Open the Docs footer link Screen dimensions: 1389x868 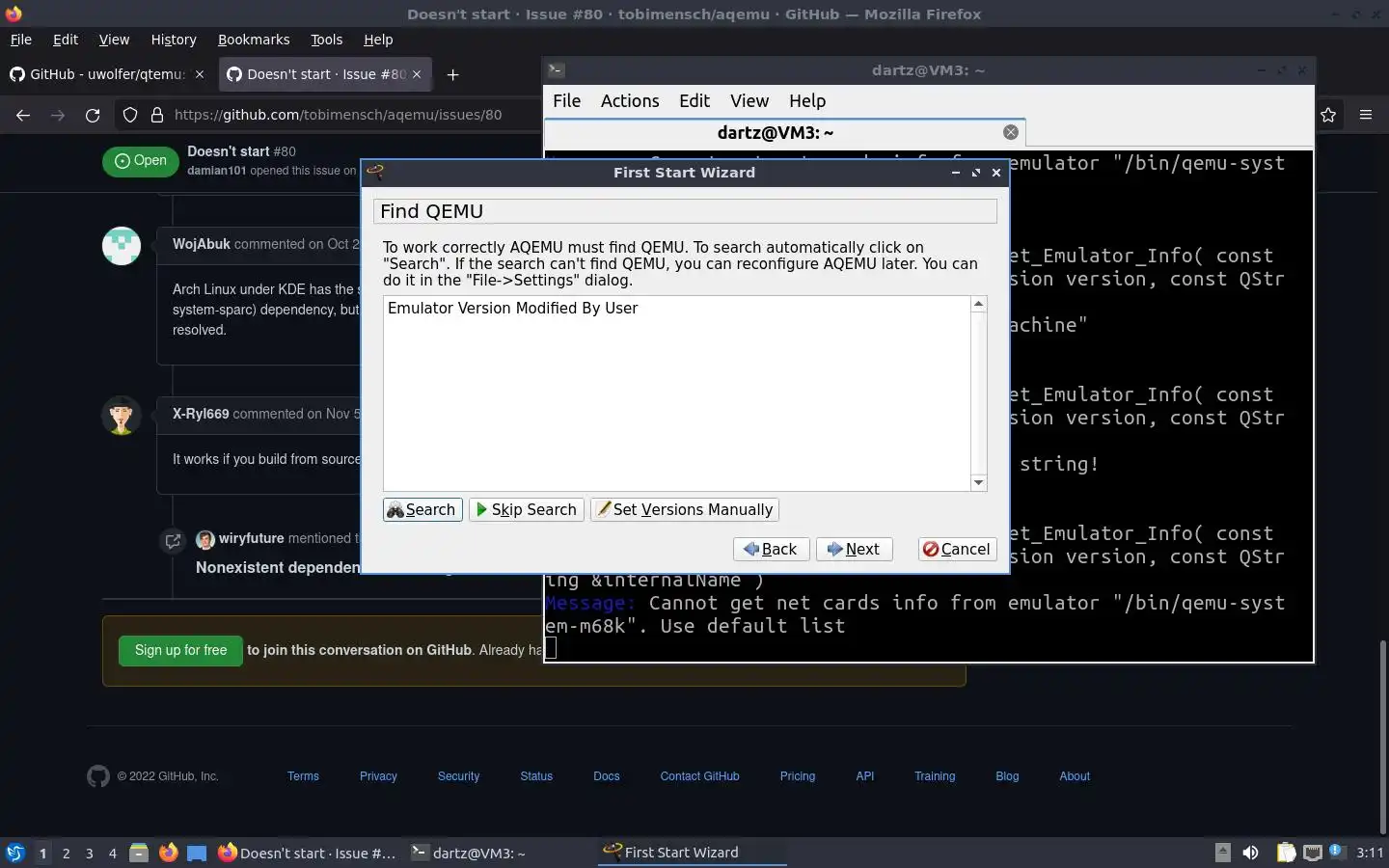(x=607, y=776)
